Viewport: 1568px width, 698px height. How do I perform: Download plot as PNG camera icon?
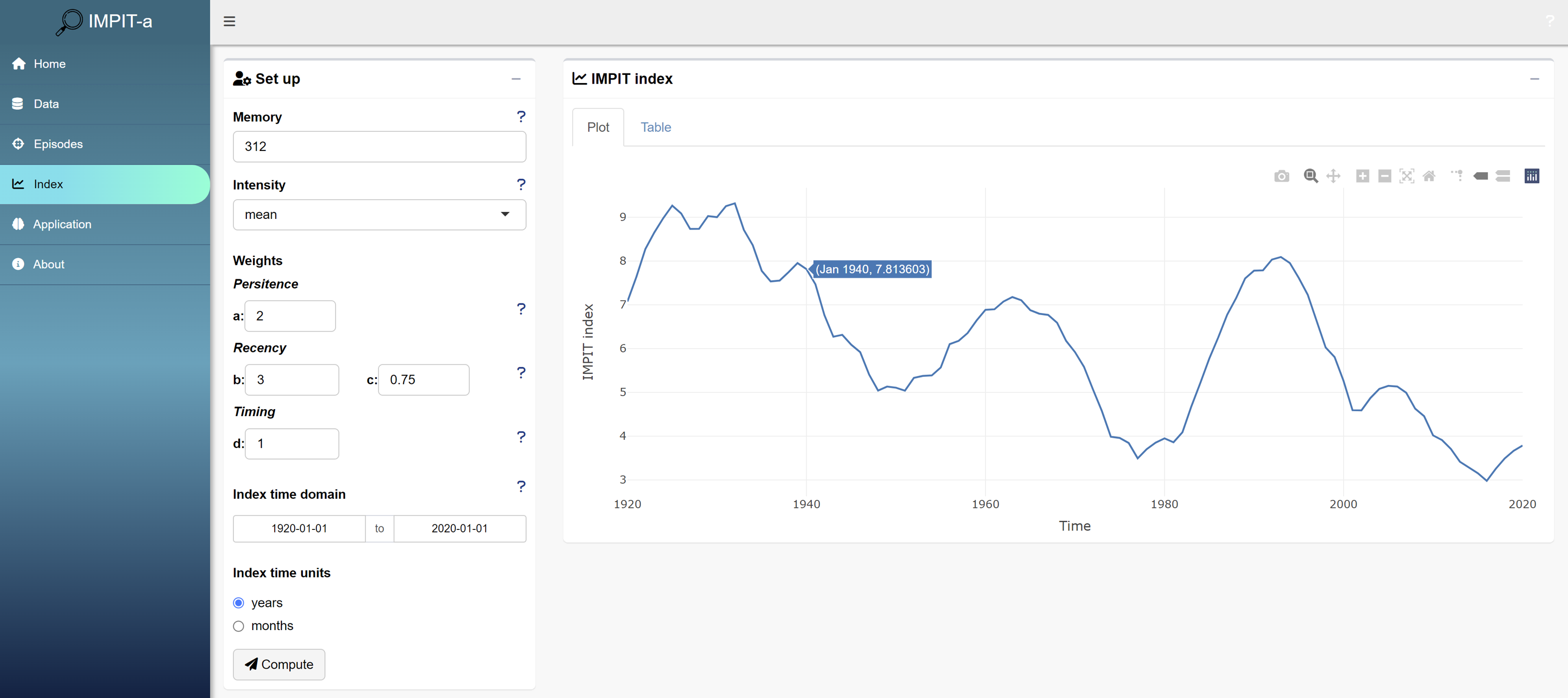tap(1281, 177)
